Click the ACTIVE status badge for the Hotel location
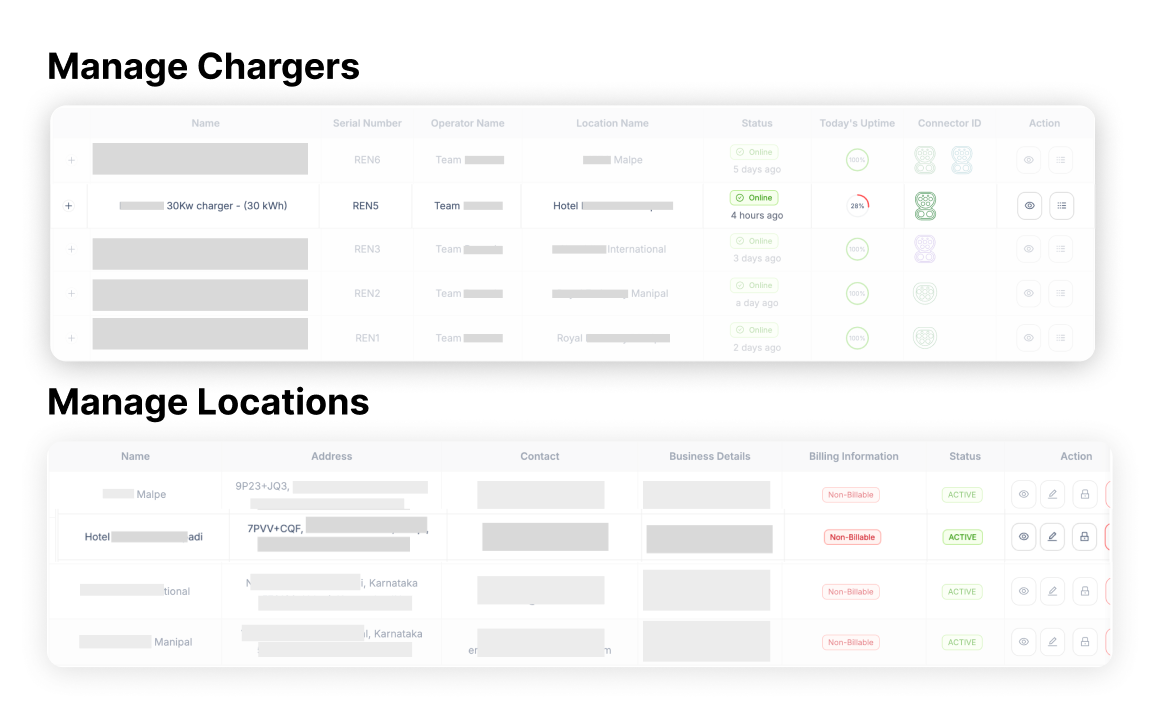The height and width of the screenshot is (710, 1160). [x=962, y=537]
